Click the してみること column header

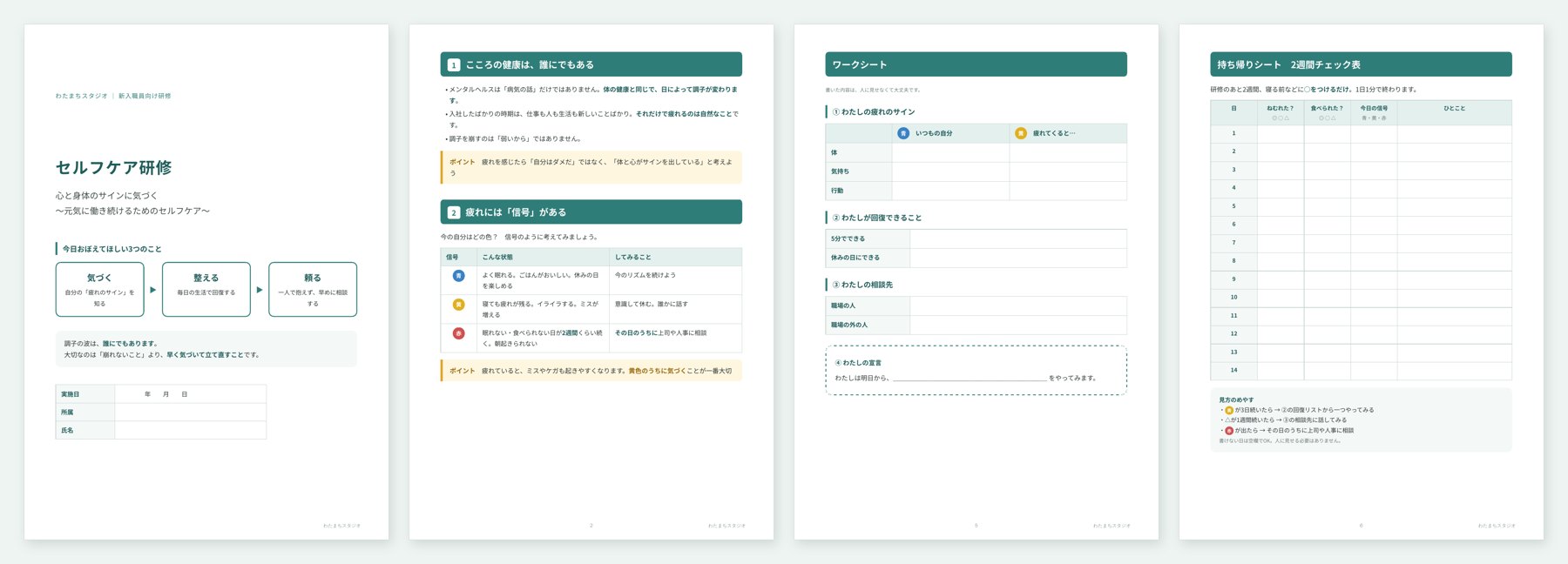(x=676, y=257)
